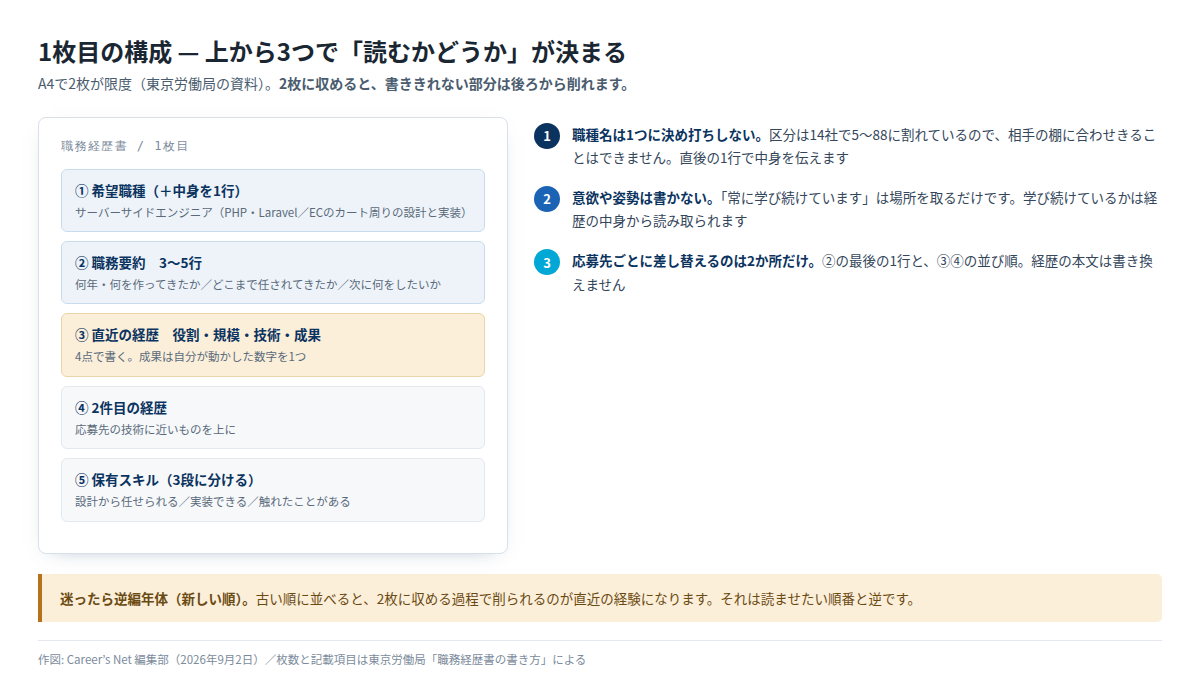Click the footer text 東京労働局「職務経歴書の書き方」による
This screenshot has height=695, width=1200.
477,660
